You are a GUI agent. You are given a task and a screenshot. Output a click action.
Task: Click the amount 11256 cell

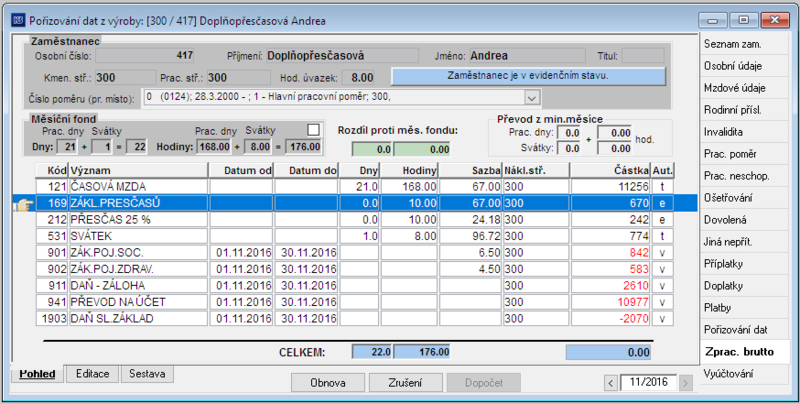(x=610, y=187)
